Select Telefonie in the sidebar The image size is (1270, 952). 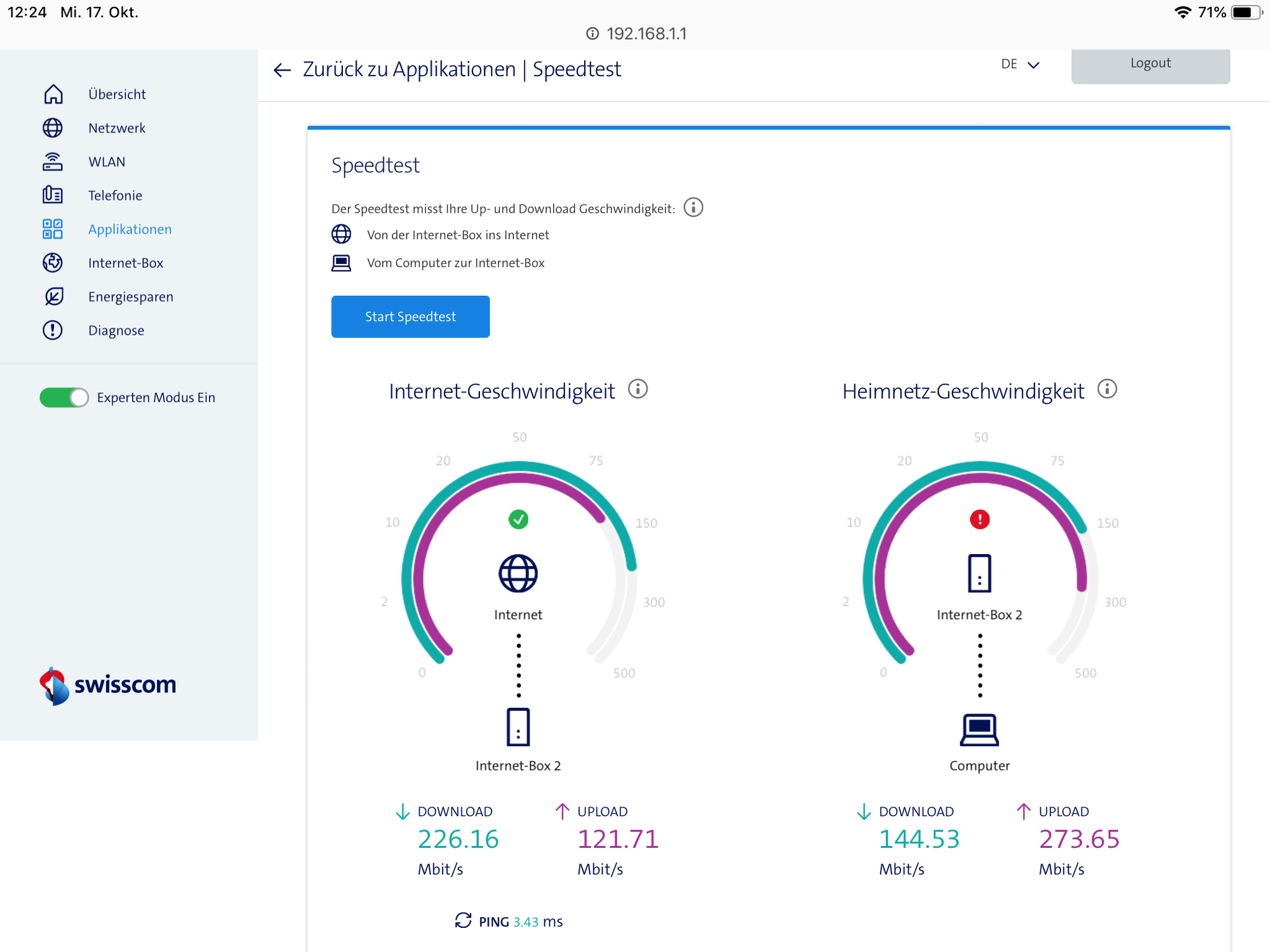click(115, 195)
